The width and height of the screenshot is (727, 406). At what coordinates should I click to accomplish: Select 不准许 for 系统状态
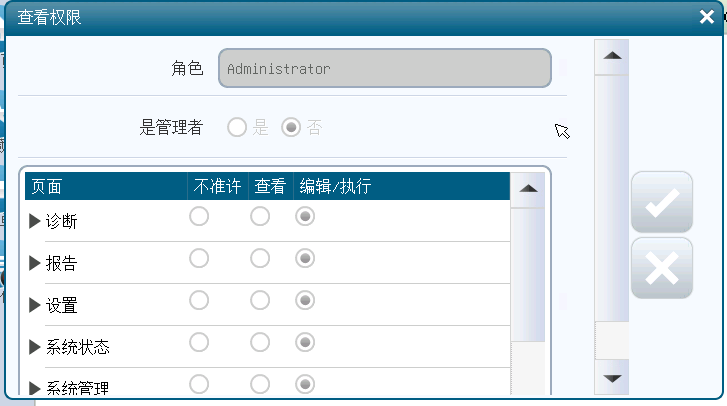(x=200, y=343)
